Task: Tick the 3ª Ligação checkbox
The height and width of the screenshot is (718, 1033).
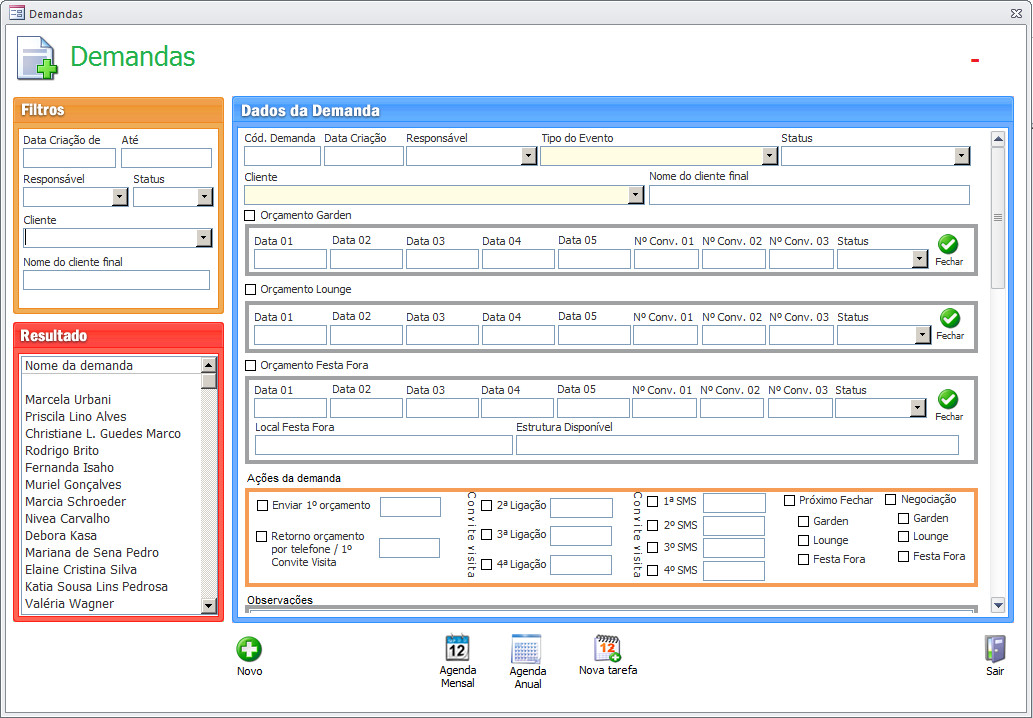Action: point(487,534)
